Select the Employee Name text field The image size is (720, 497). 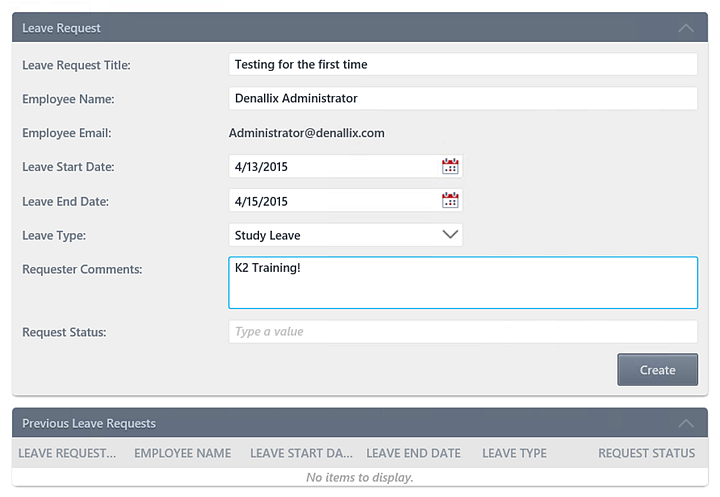click(463, 98)
